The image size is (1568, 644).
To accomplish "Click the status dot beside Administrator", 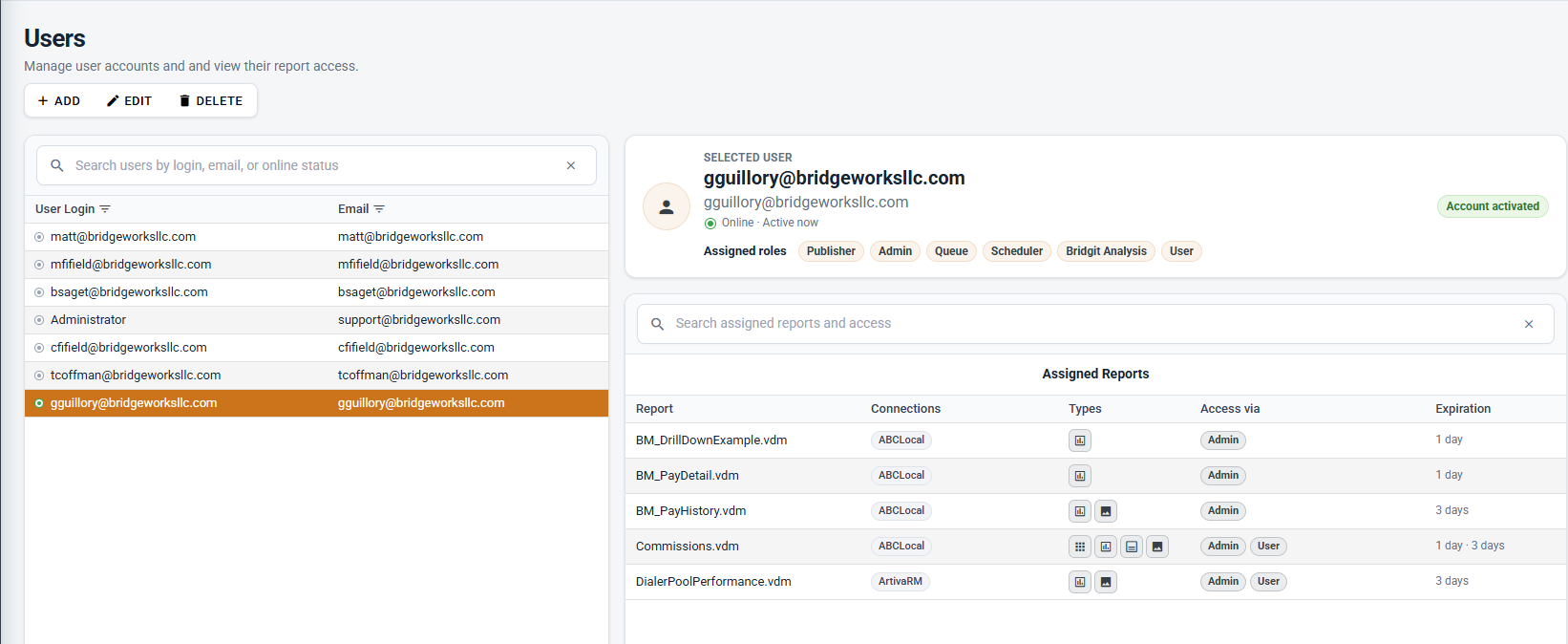I will coord(39,320).
